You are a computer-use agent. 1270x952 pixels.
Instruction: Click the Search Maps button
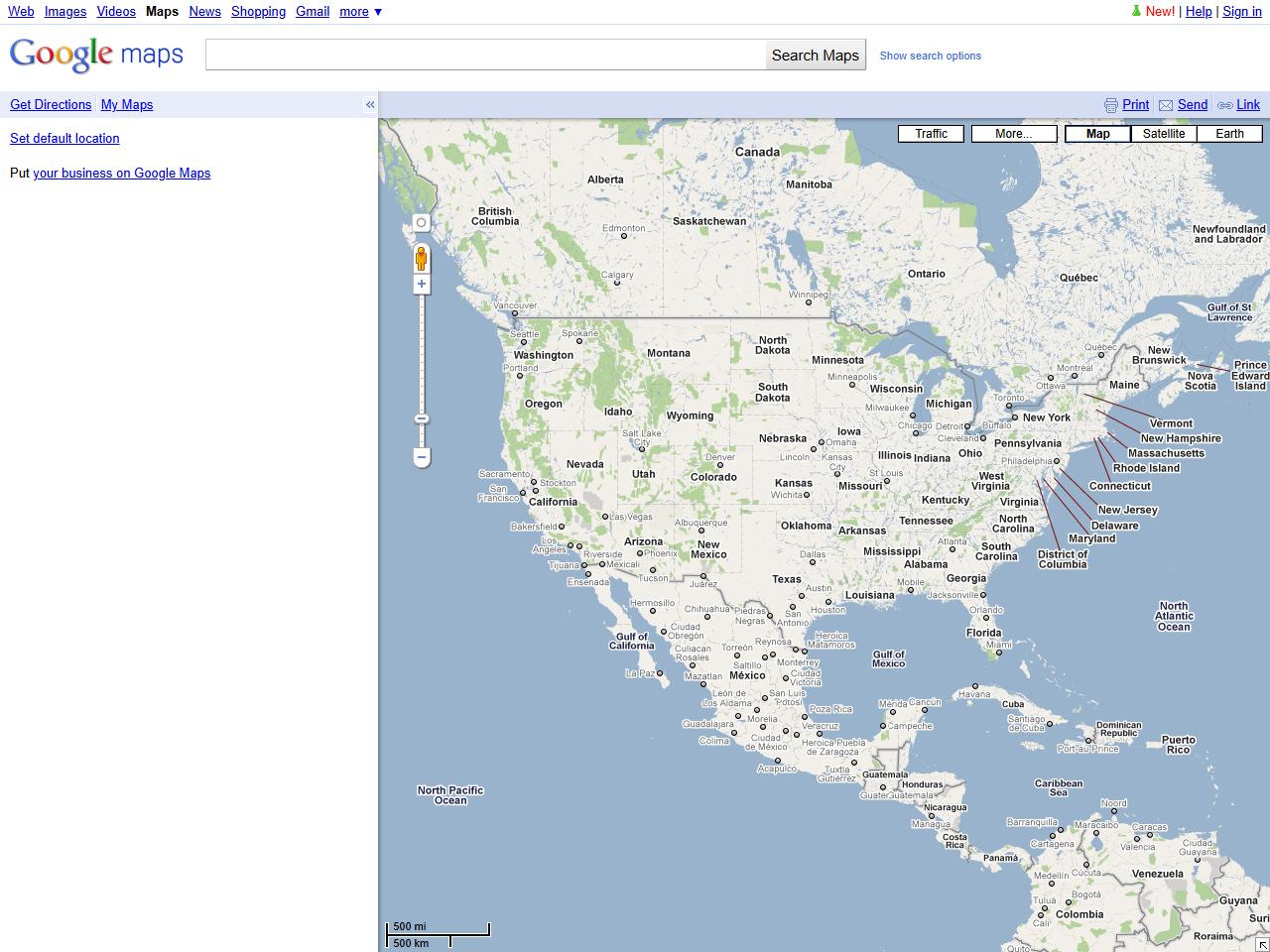[x=816, y=55]
